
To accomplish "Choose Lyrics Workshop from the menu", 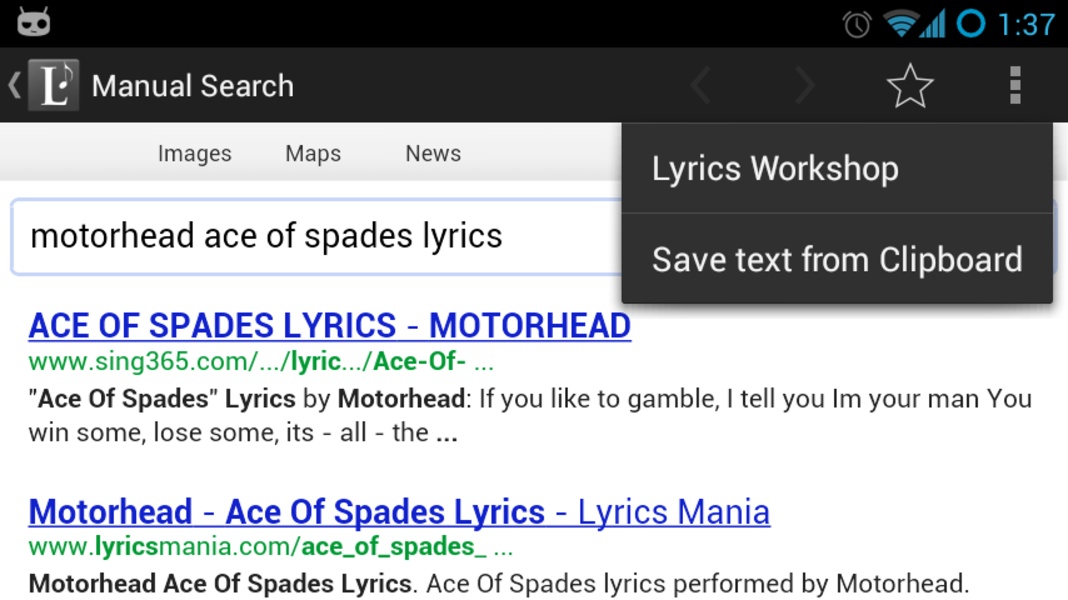I will point(837,168).
